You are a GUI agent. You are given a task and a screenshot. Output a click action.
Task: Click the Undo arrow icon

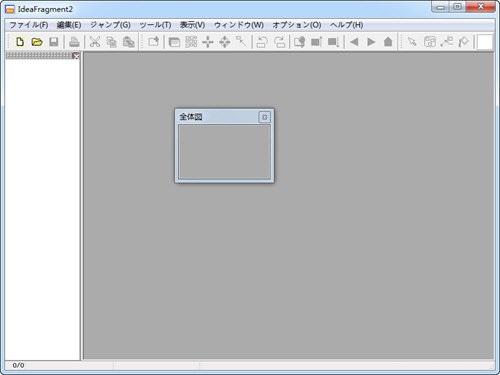coord(262,42)
